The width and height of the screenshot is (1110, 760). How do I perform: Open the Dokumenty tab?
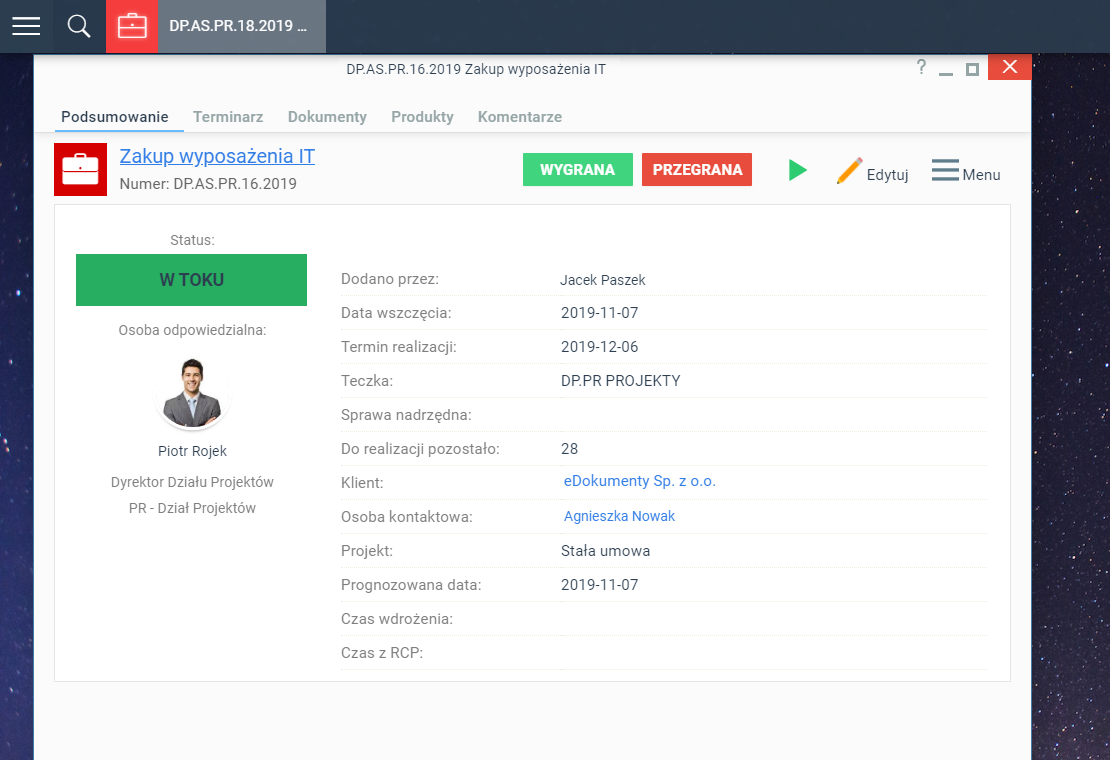tap(327, 117)
